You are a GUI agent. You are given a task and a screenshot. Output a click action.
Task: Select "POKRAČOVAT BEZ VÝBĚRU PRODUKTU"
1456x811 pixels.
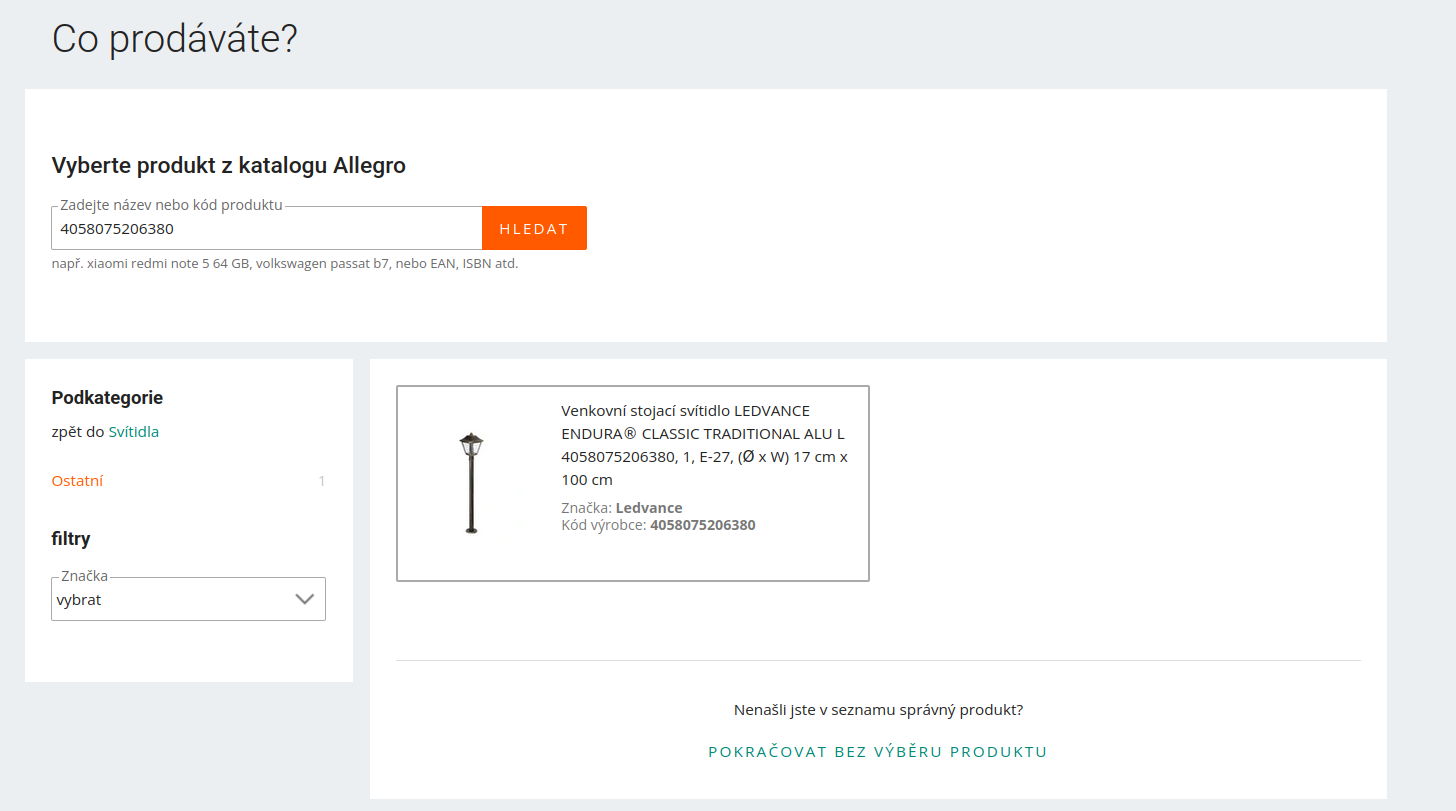(877, 751)
